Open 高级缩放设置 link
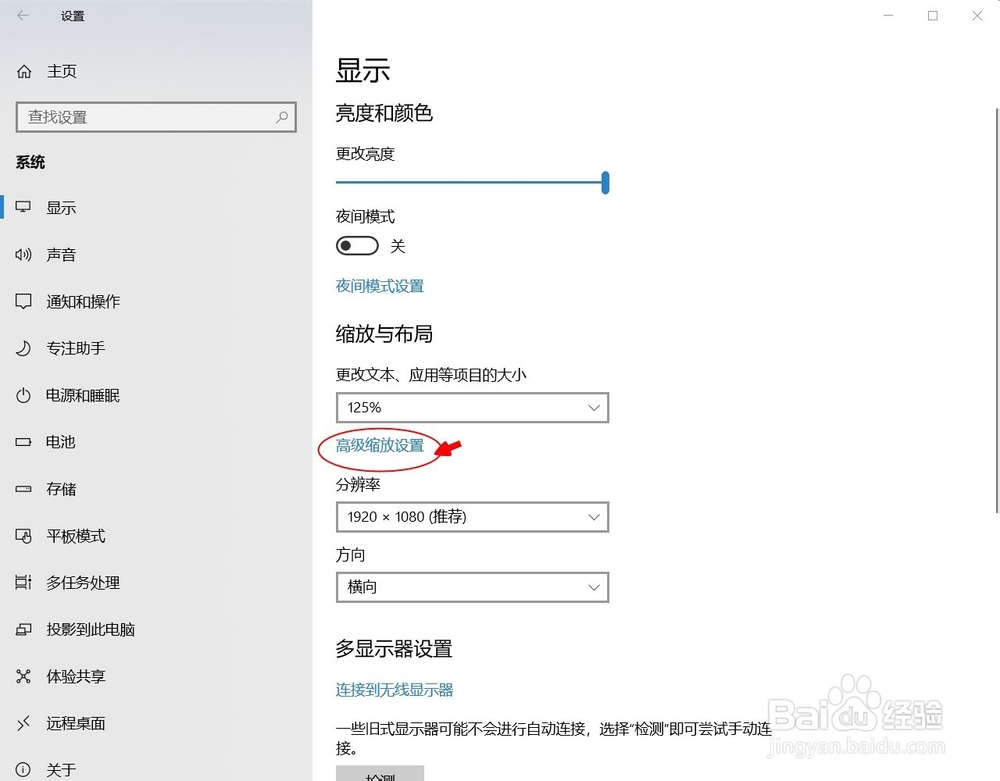1000x781 pixels. tap(379, 448)
